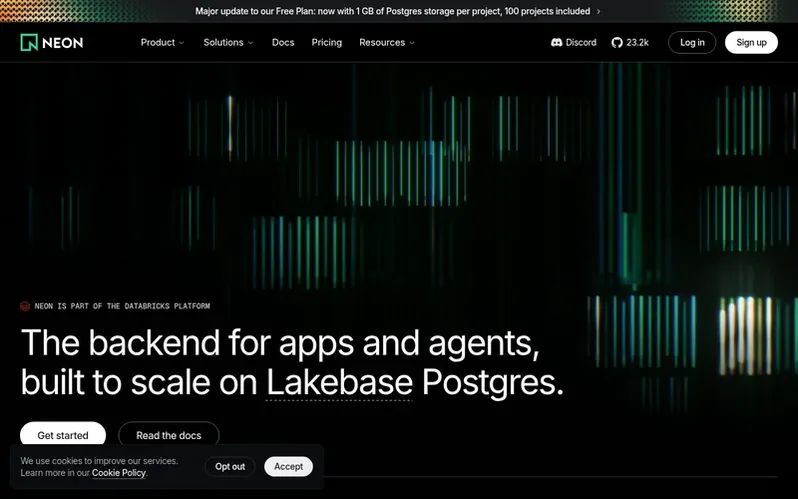Open the Product menu label
Image resolution: width=798 pixels, height=499 pixels.
tap(158, 42)
